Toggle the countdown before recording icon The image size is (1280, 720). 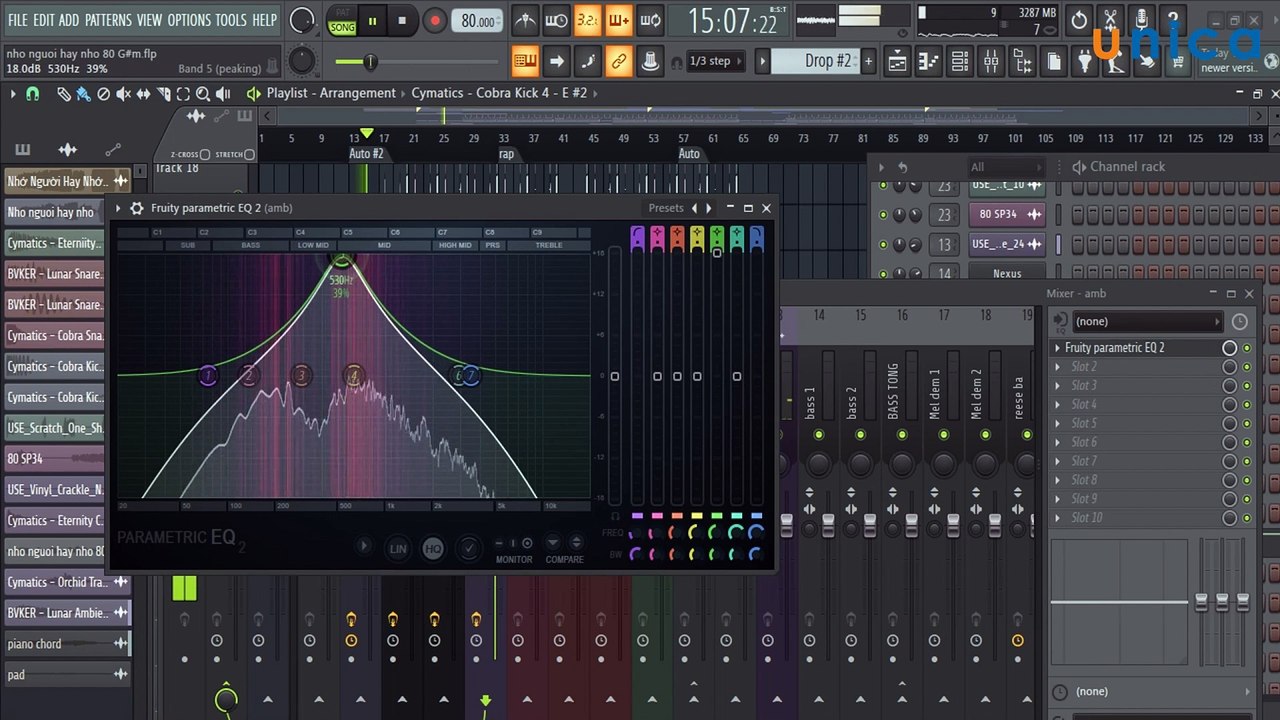587,20
